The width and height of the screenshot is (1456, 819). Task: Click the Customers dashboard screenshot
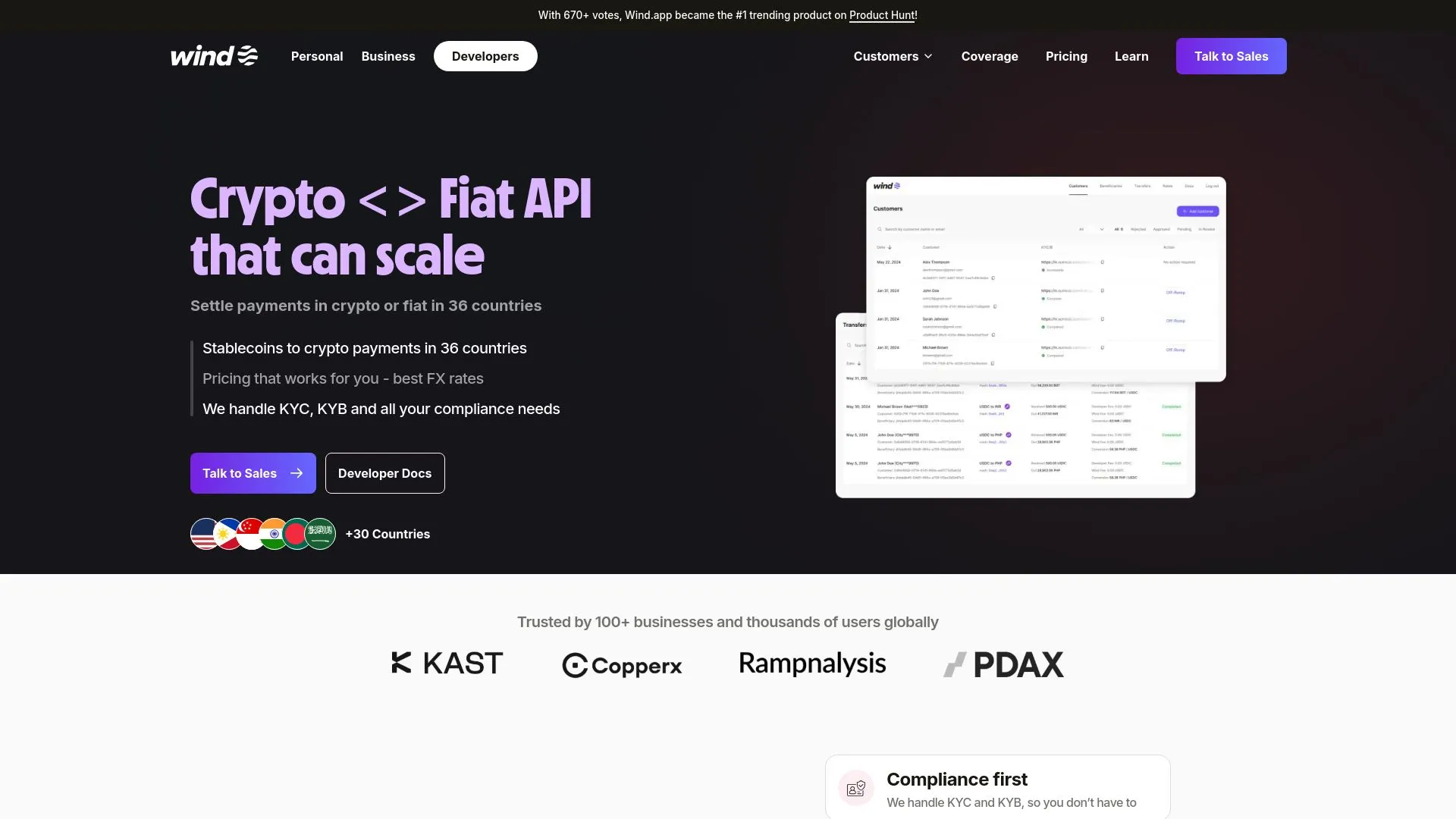pyautogui.click(x=1046, y=279)
